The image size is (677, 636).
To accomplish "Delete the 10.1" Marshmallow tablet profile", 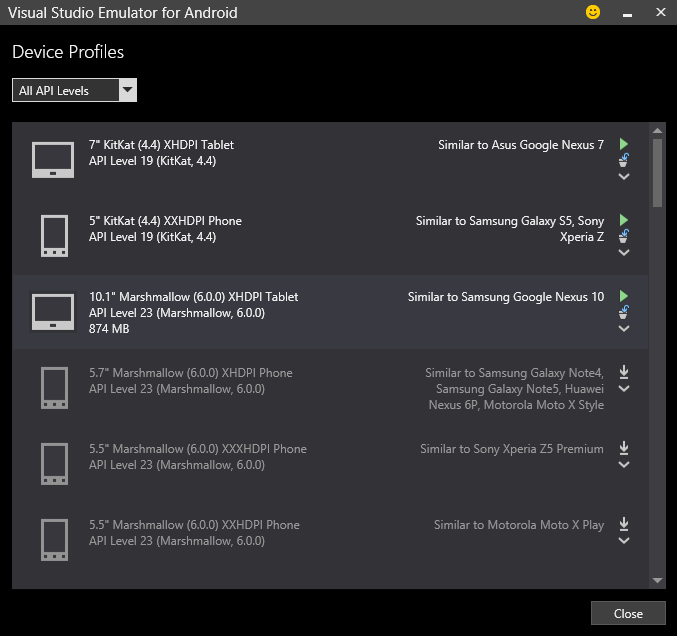I will [x=624, y=312].
